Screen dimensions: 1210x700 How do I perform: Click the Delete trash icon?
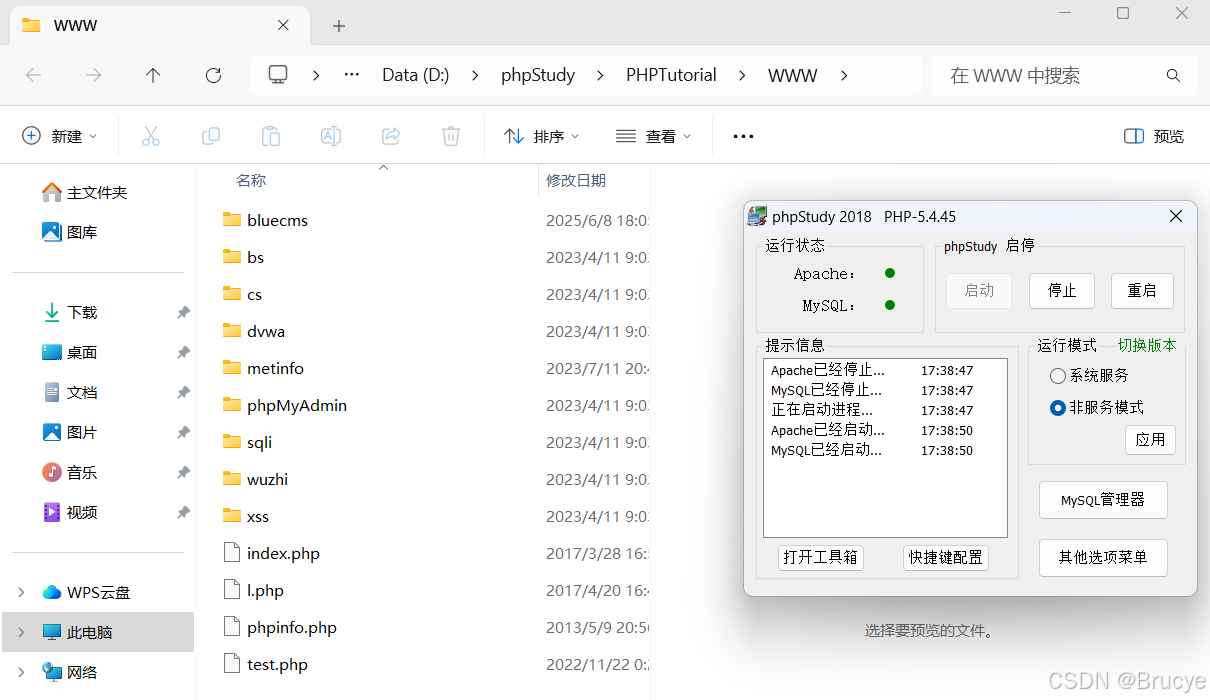click(x=451, y=136)
